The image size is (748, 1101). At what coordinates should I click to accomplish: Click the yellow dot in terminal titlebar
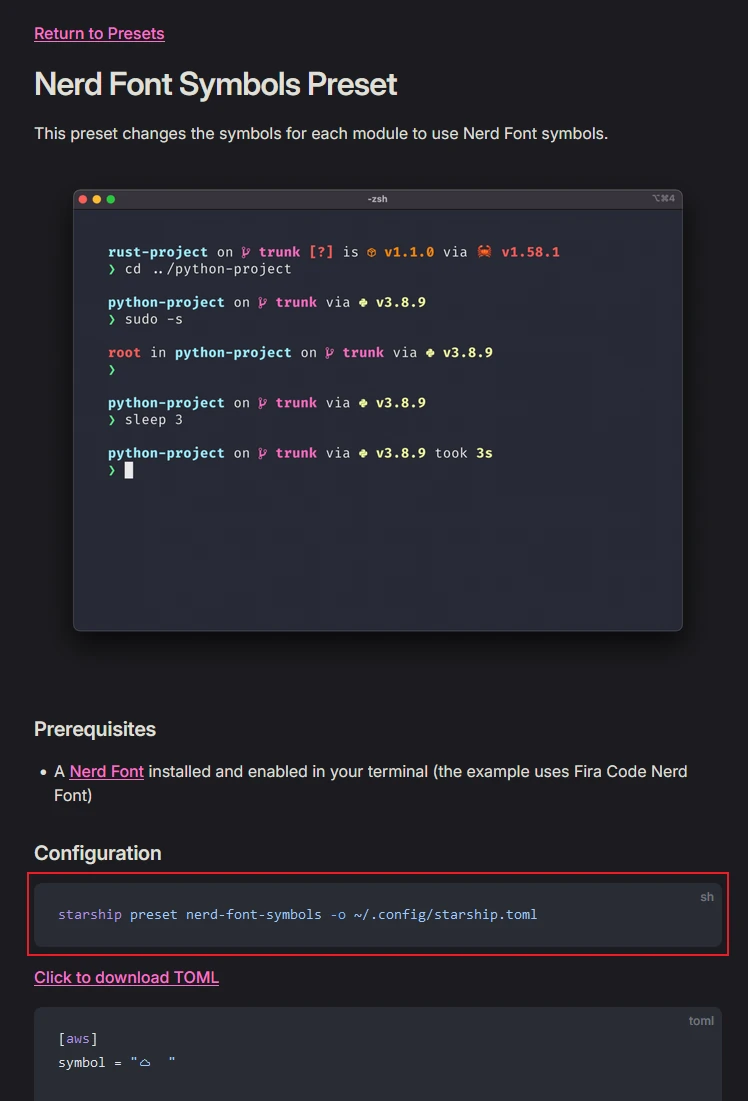click(x=97, y=199)
